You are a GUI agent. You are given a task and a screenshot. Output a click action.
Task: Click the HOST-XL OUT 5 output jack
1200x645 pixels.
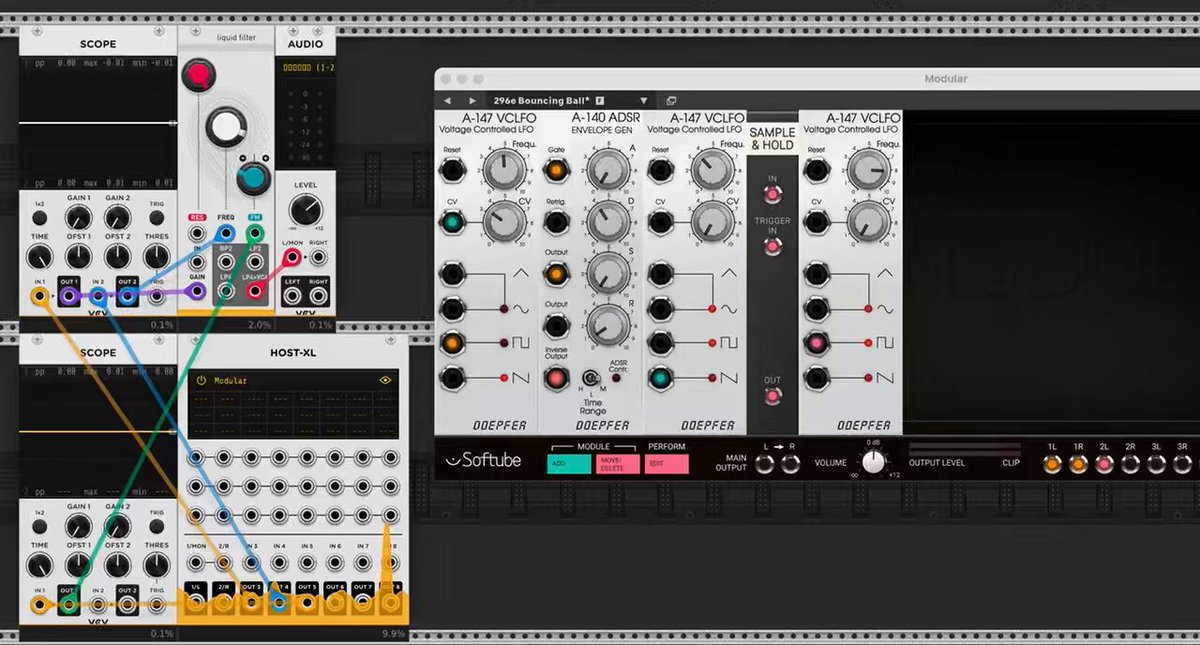[x=307, y=603]
